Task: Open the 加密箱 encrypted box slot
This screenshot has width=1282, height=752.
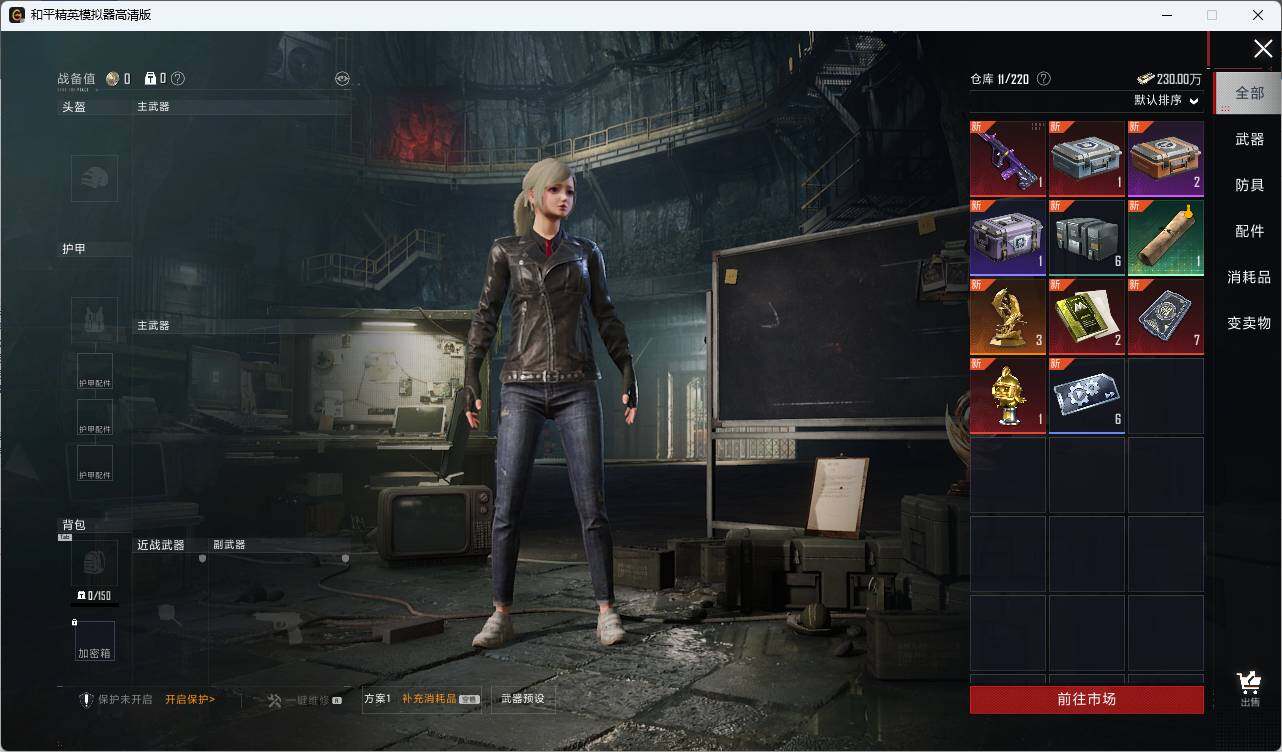Action: tap(95, 641)
